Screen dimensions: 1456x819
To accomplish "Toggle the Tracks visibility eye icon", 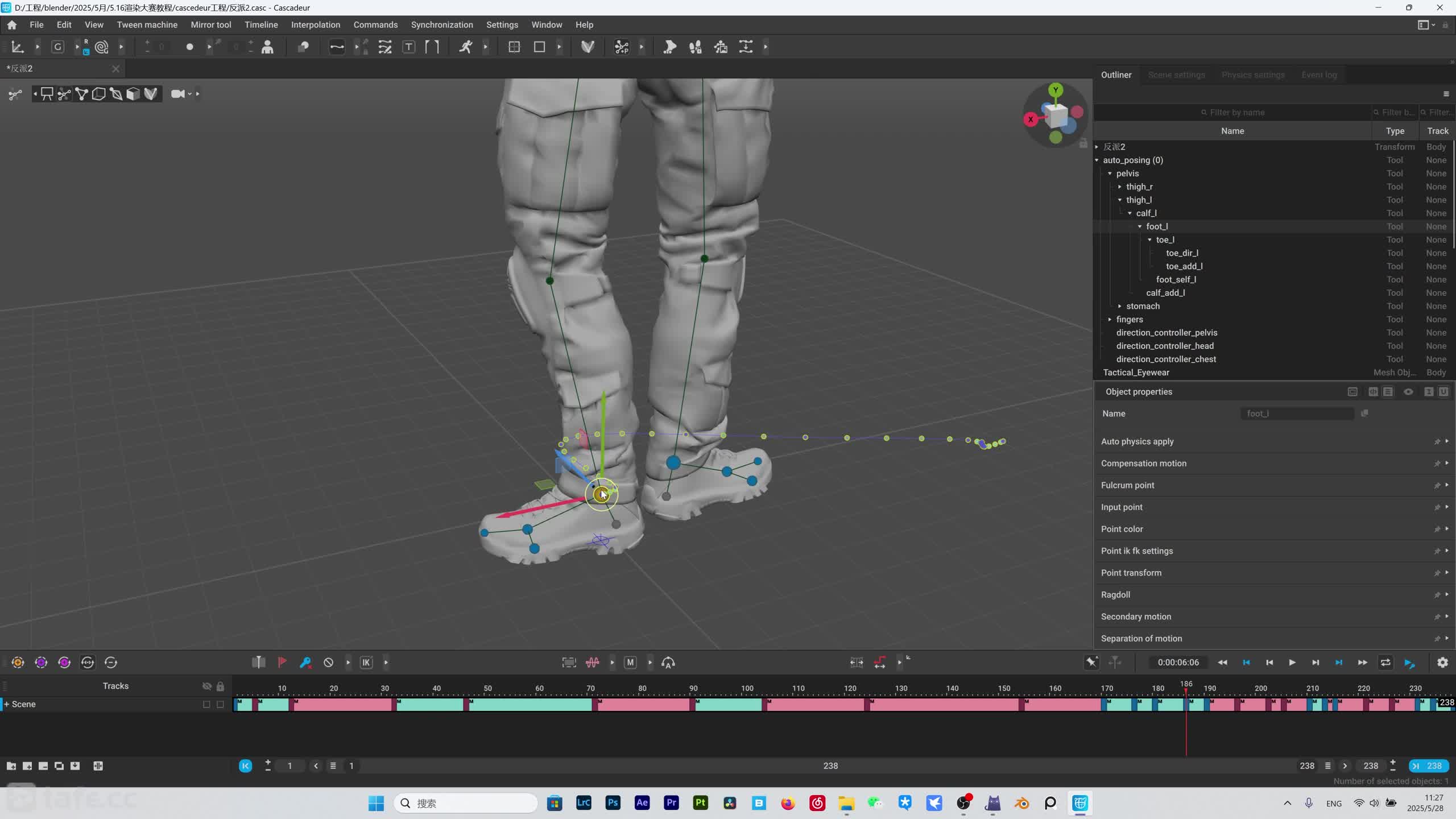I will tap(207, 686).
